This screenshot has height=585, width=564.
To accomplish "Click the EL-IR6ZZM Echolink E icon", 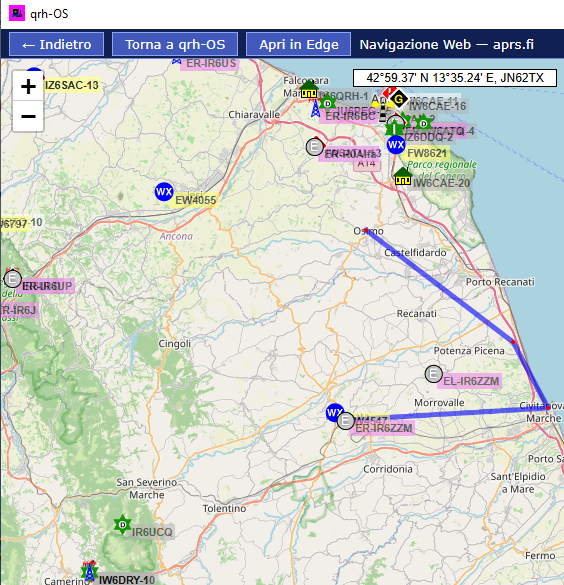I will point(433,373).
